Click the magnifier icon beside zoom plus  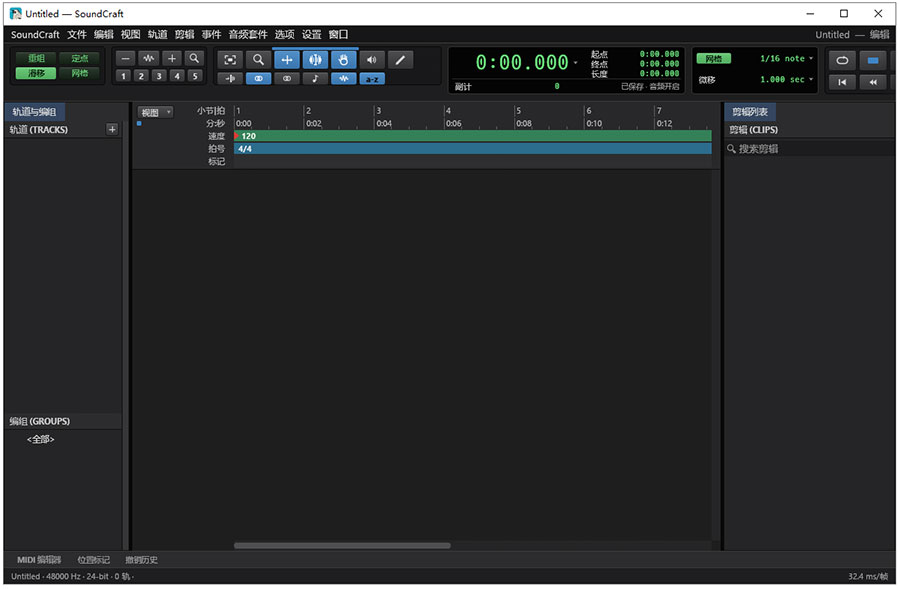[194, 58]
